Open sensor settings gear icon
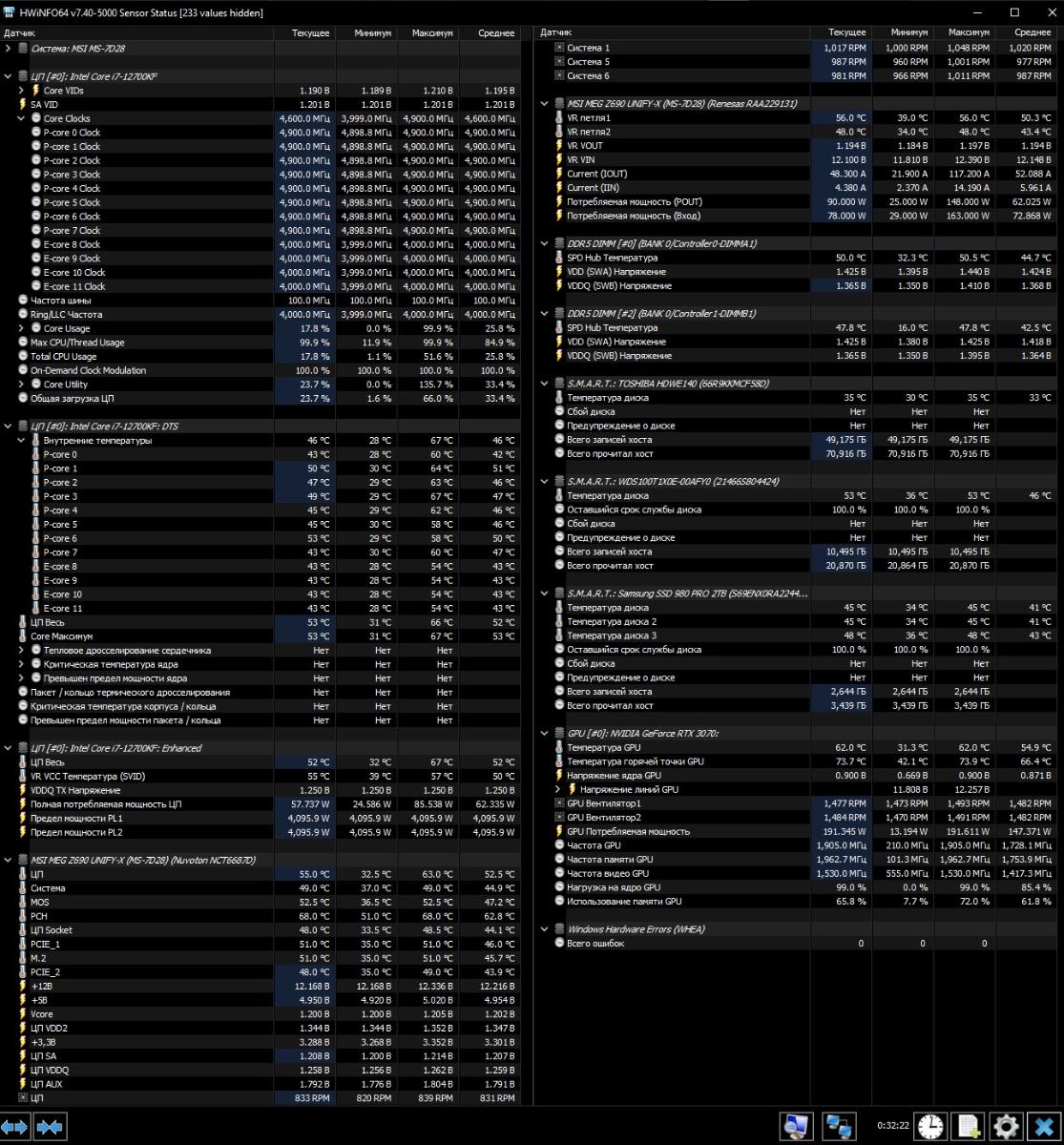Viewport: 1064px width, 1145px height. click(x=1006, y=1126)
